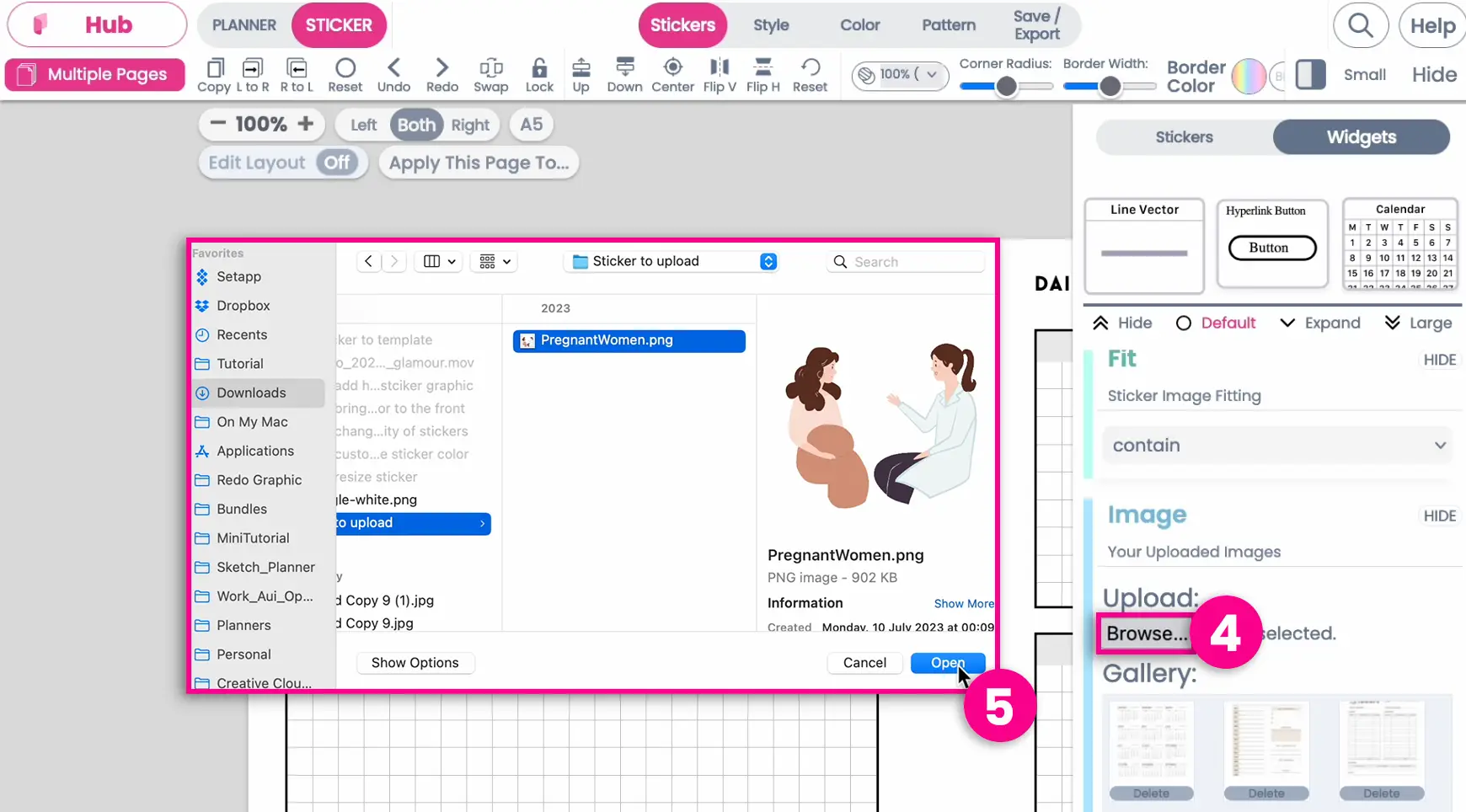
Task: Switch to the Widgets tab
Action: (x=1361, y=137)
